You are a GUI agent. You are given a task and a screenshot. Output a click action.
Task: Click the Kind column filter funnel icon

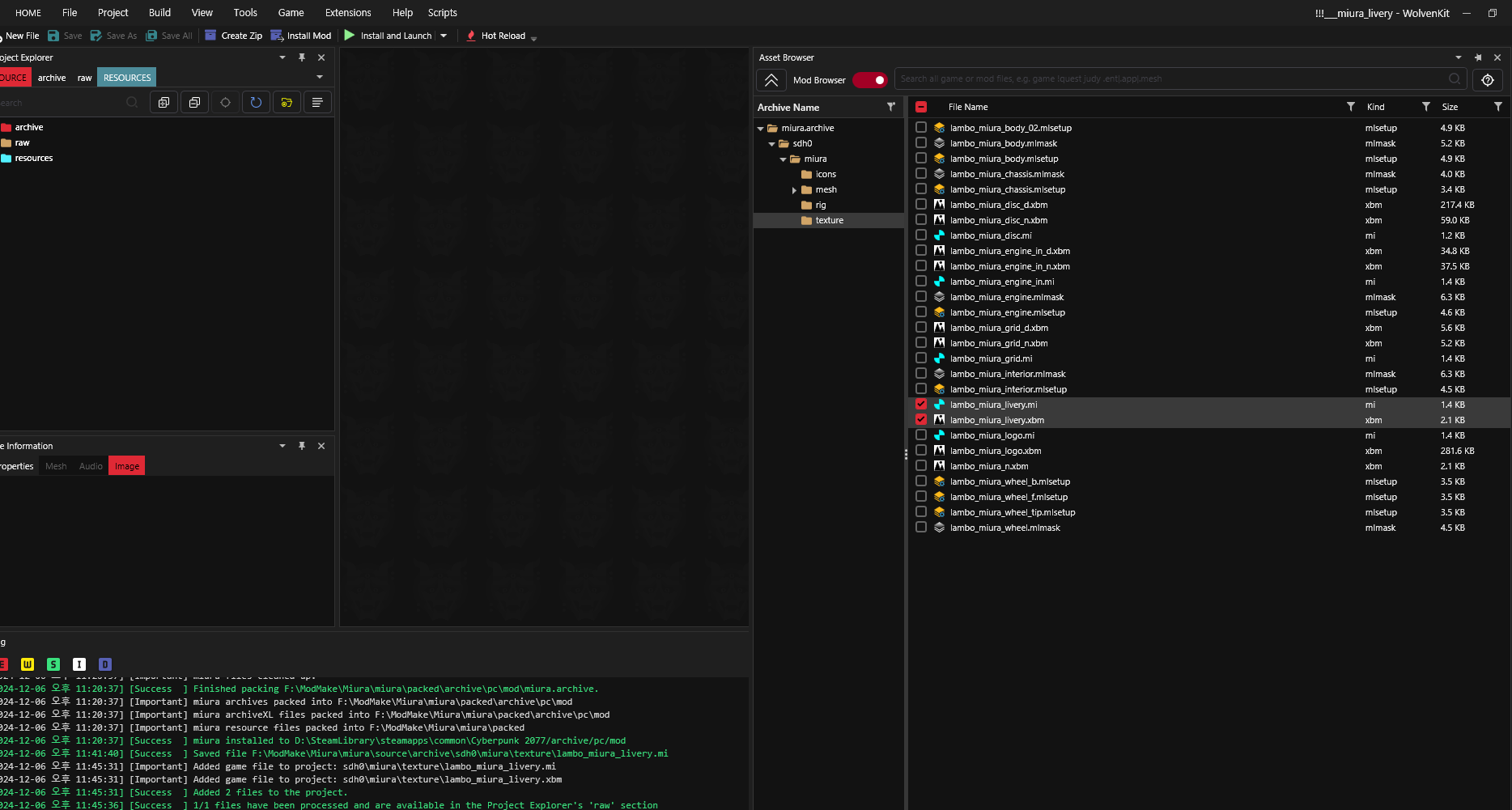pos(1425,107)
